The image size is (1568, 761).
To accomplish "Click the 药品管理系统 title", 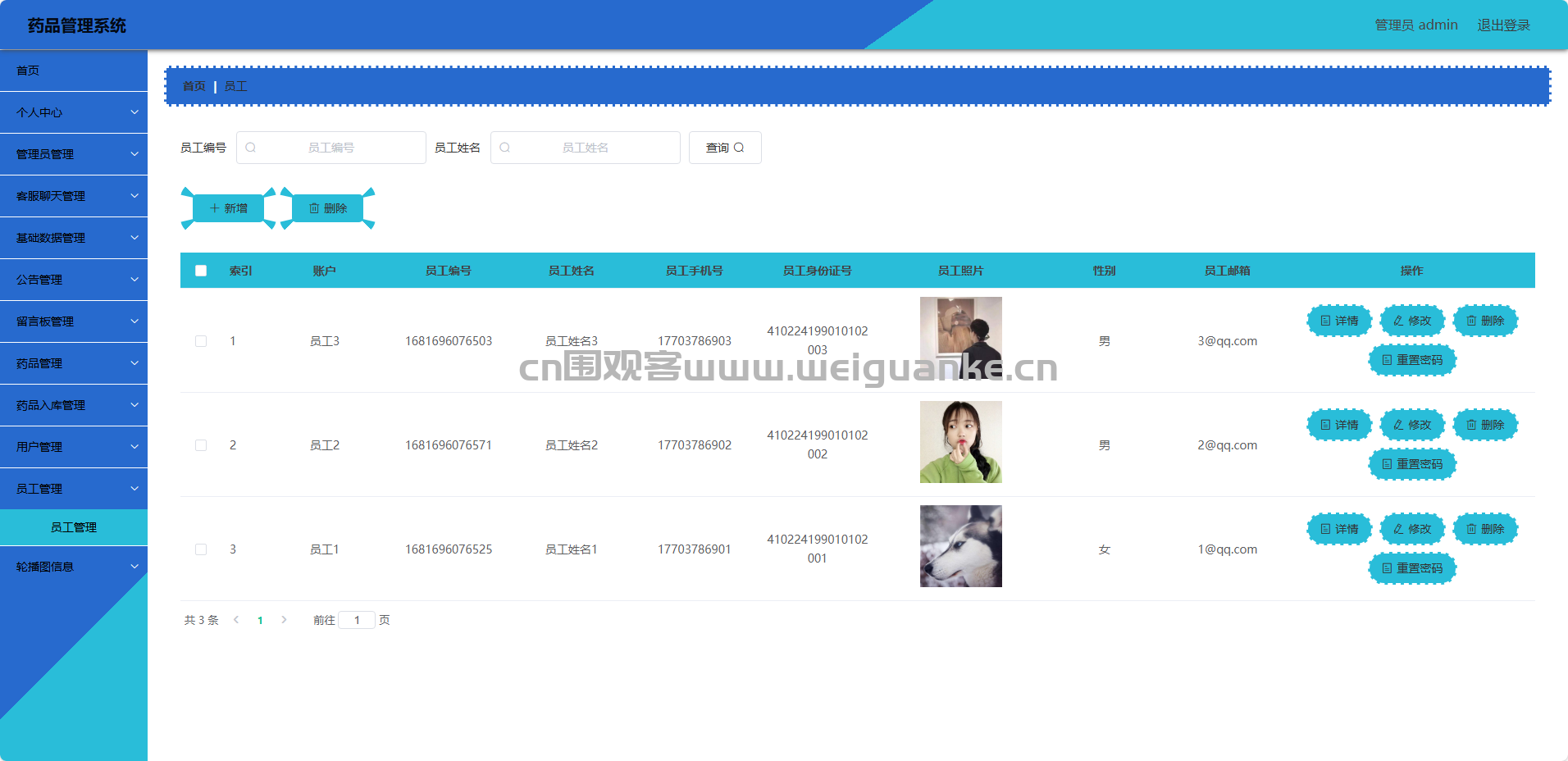I will tap(77, 25).
